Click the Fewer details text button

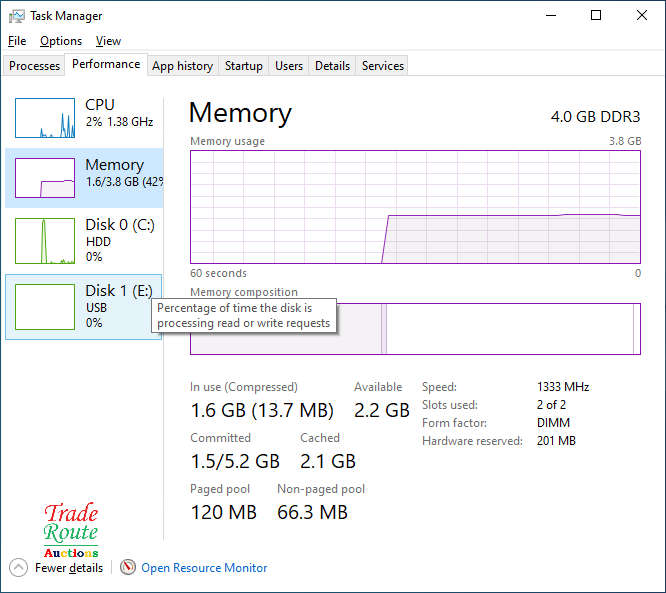(x=69, y=568)
